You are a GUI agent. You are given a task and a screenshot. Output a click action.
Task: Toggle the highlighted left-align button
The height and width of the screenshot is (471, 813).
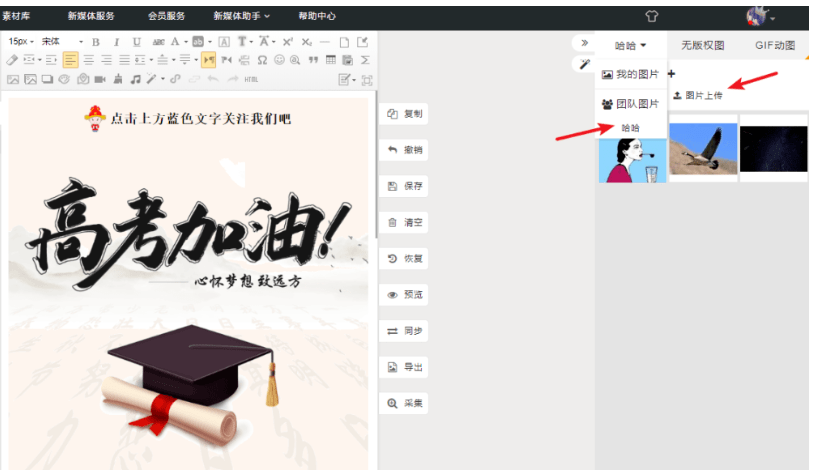[x=71, y=60]
